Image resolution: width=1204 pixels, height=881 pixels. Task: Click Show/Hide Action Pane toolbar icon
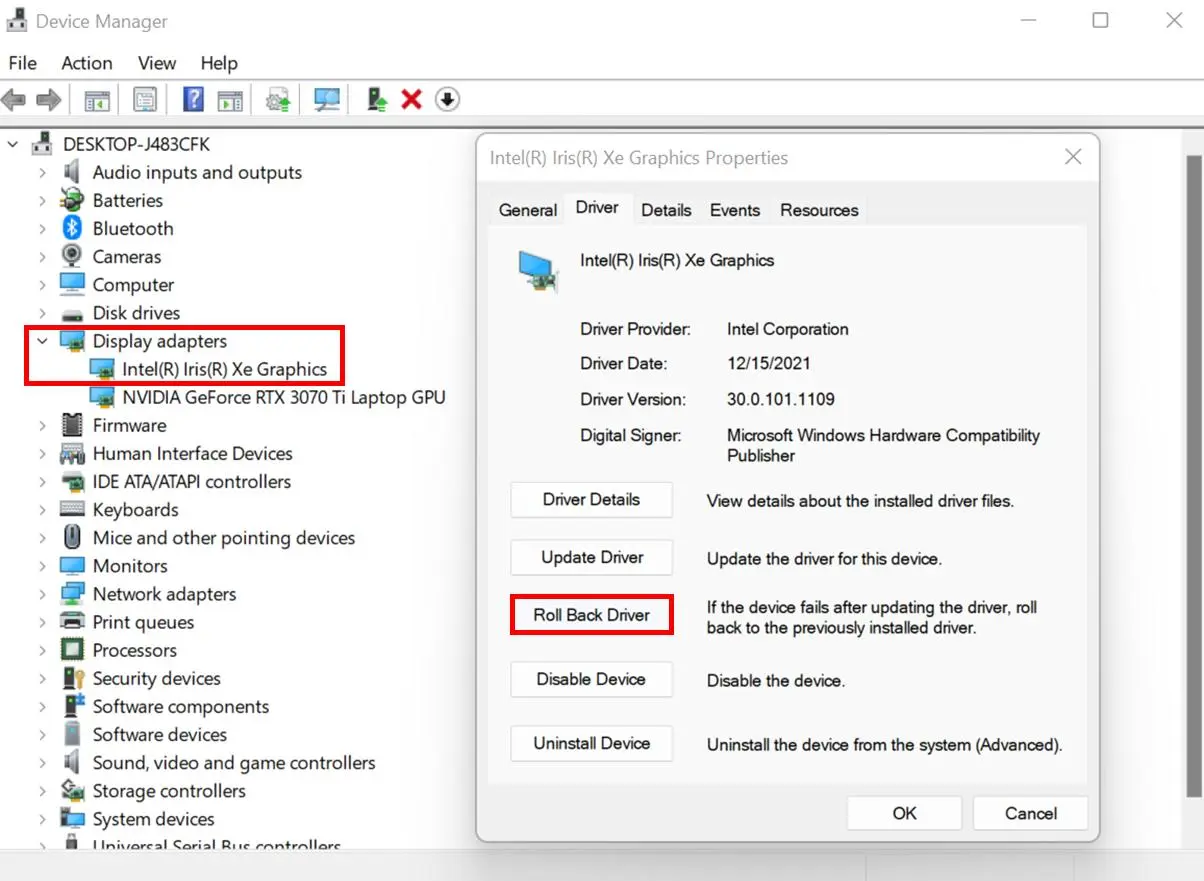[x=231, y=100]
